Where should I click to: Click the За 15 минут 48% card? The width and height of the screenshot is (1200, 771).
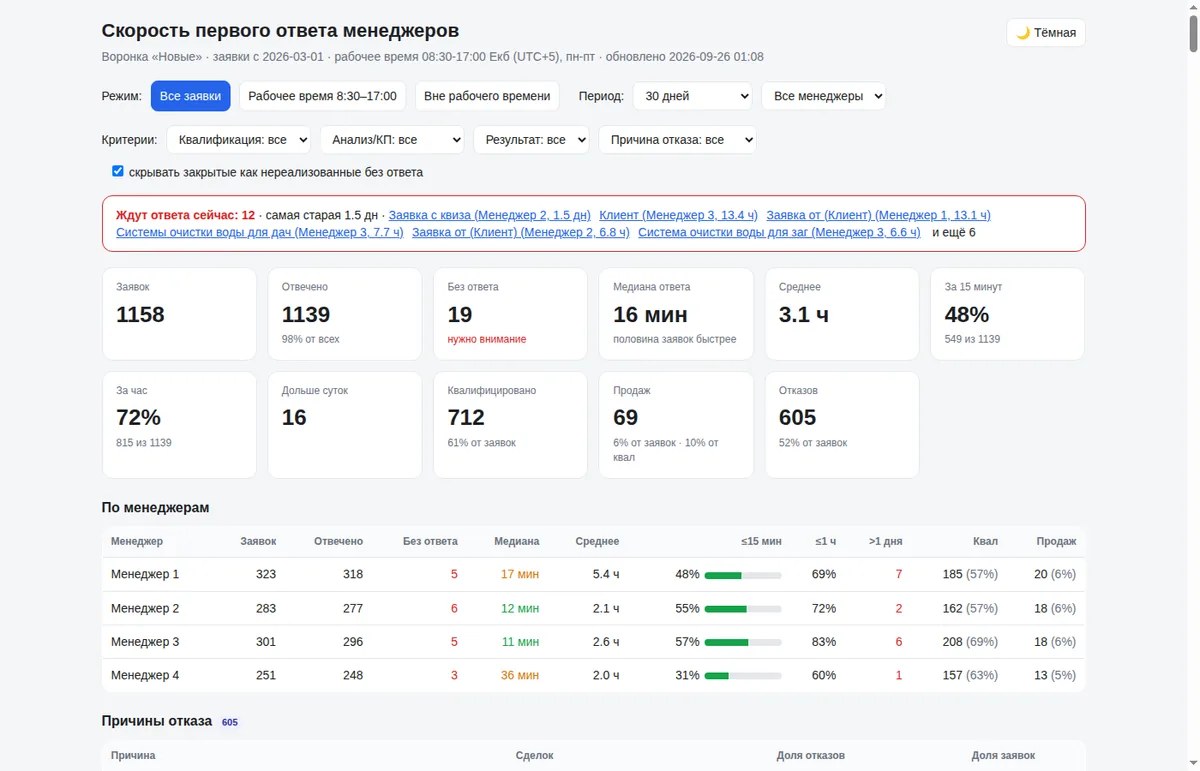pos(1007,314)
